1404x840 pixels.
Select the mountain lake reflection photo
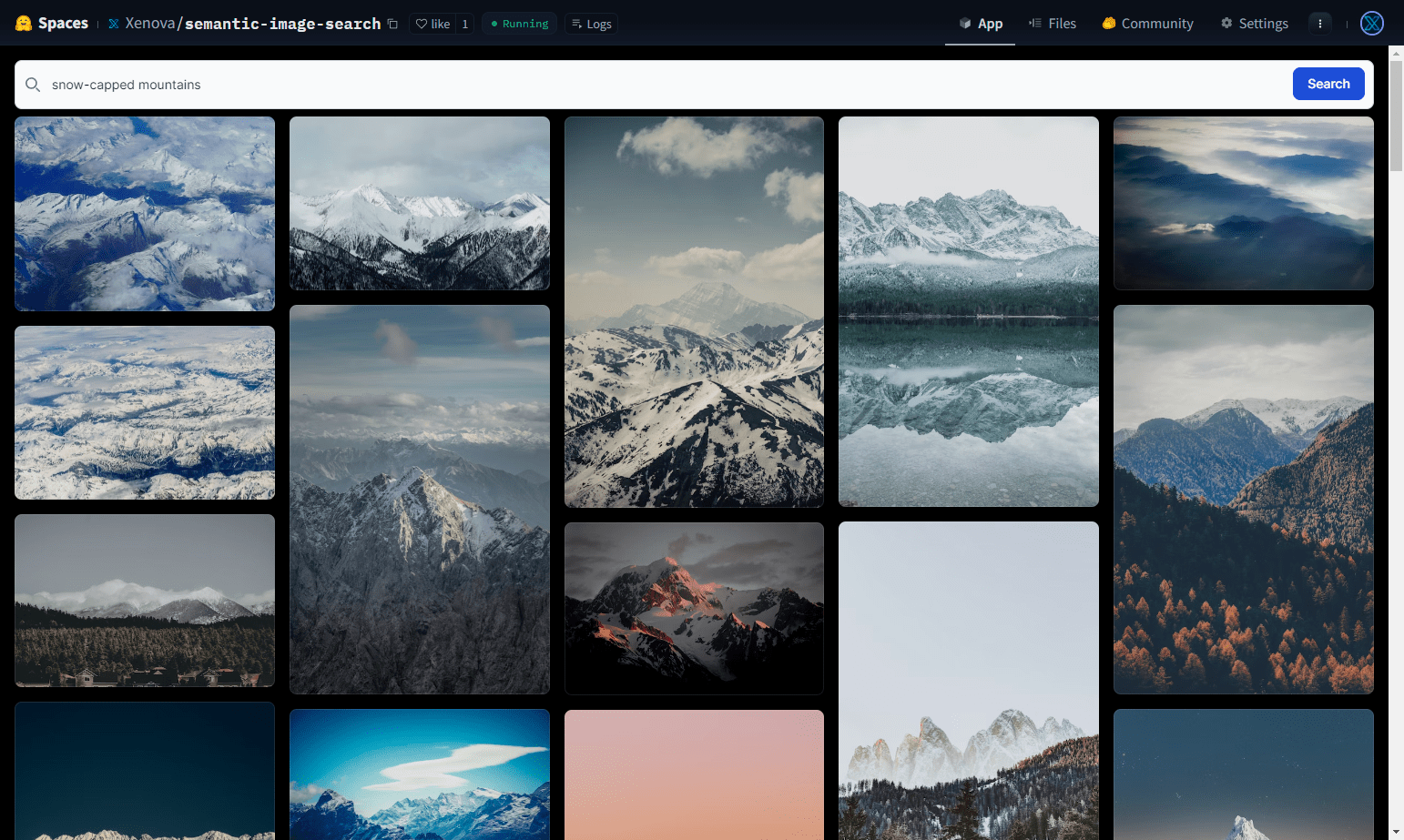click(x=968, y=311)
